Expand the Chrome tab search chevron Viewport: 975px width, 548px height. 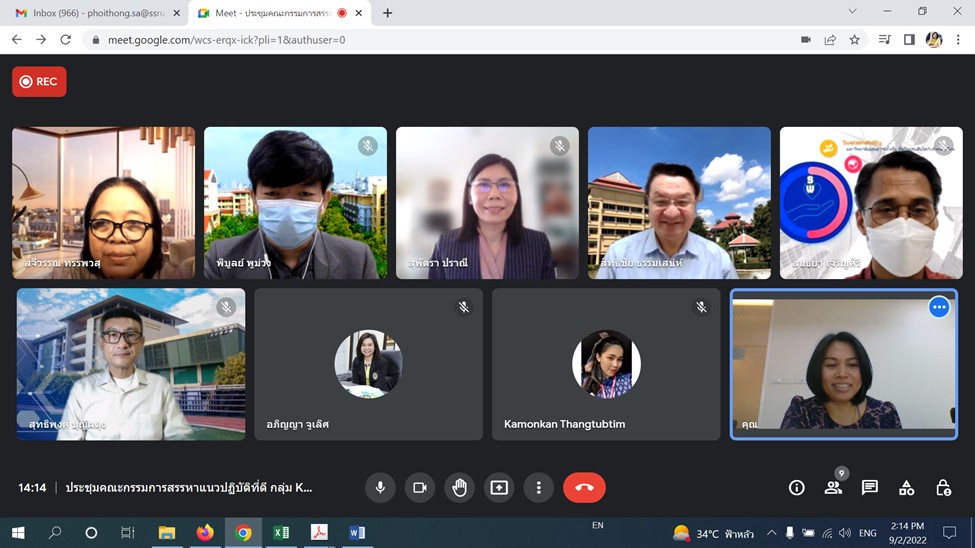[852, 12]
